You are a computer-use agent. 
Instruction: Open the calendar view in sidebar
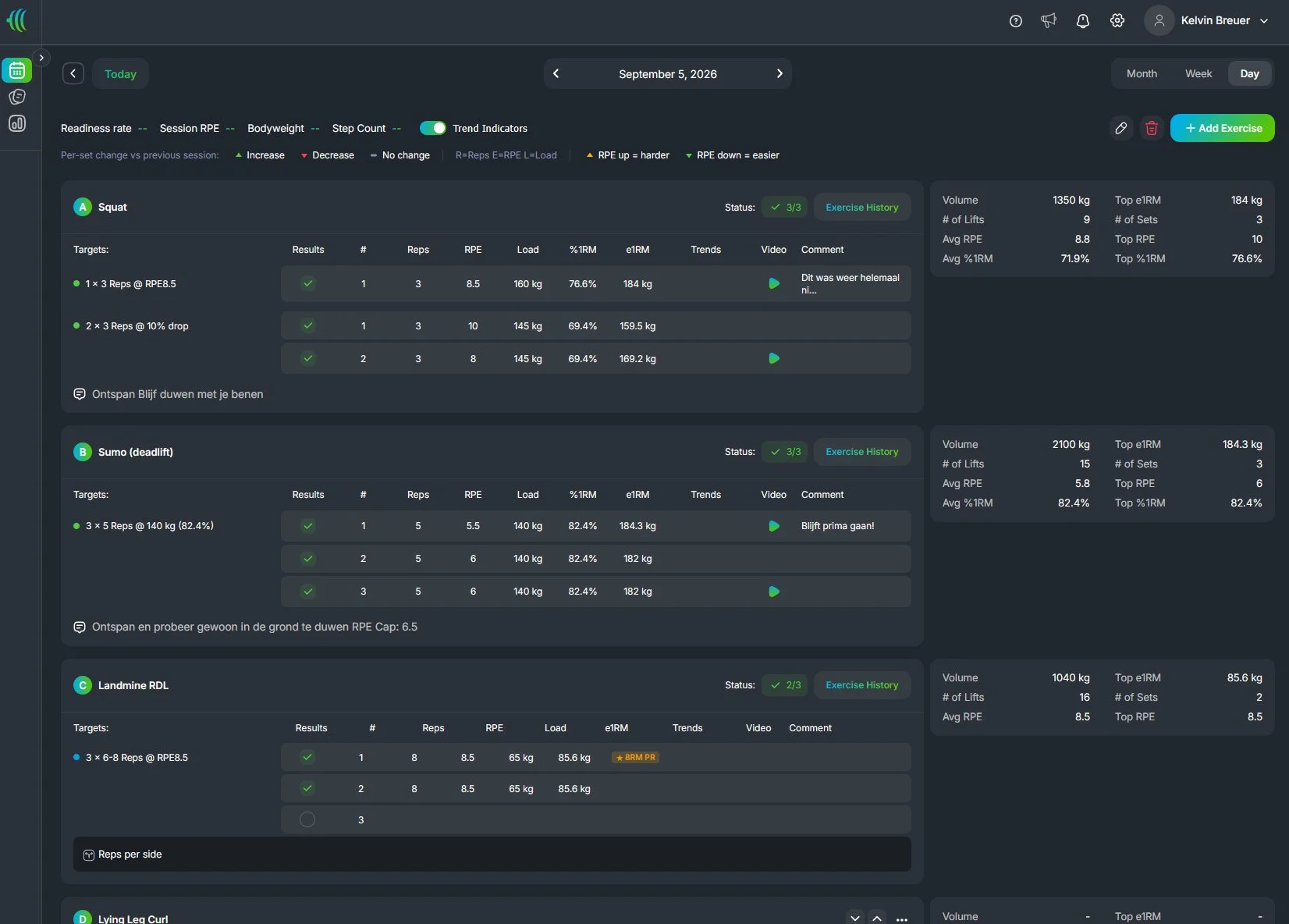[x=17, y=70]
